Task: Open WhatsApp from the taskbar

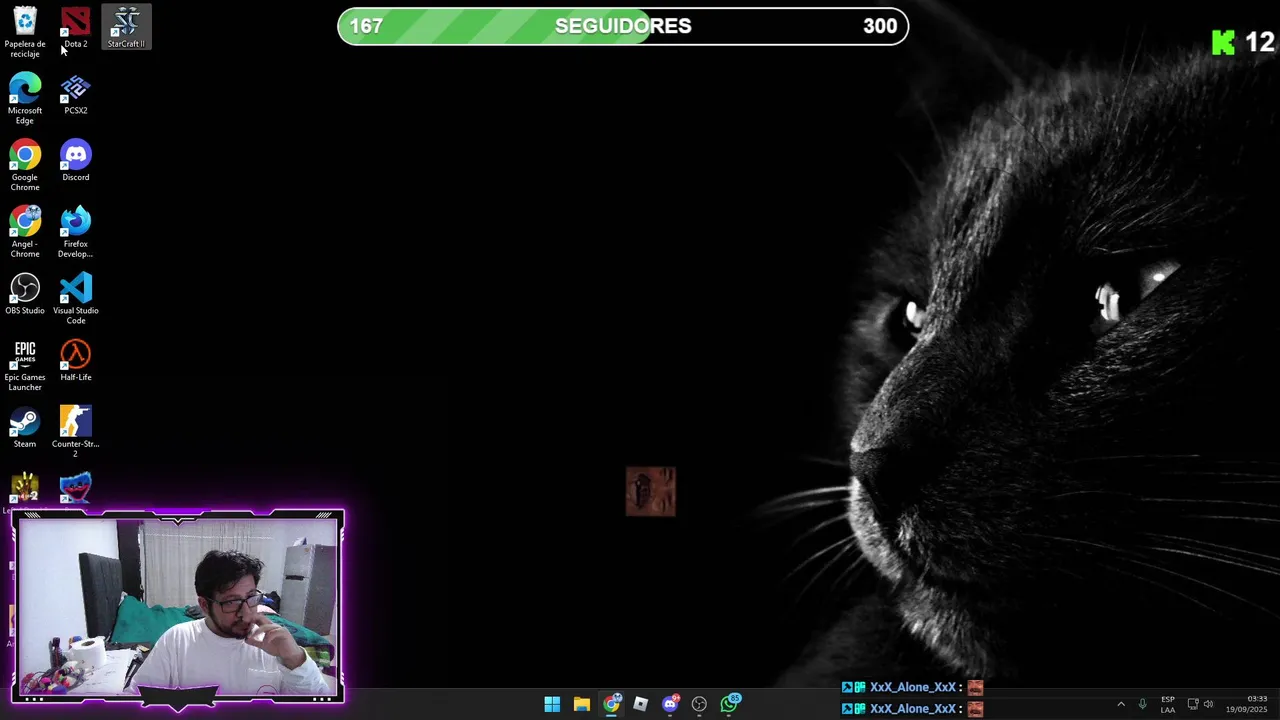Action: click(729, 704)
